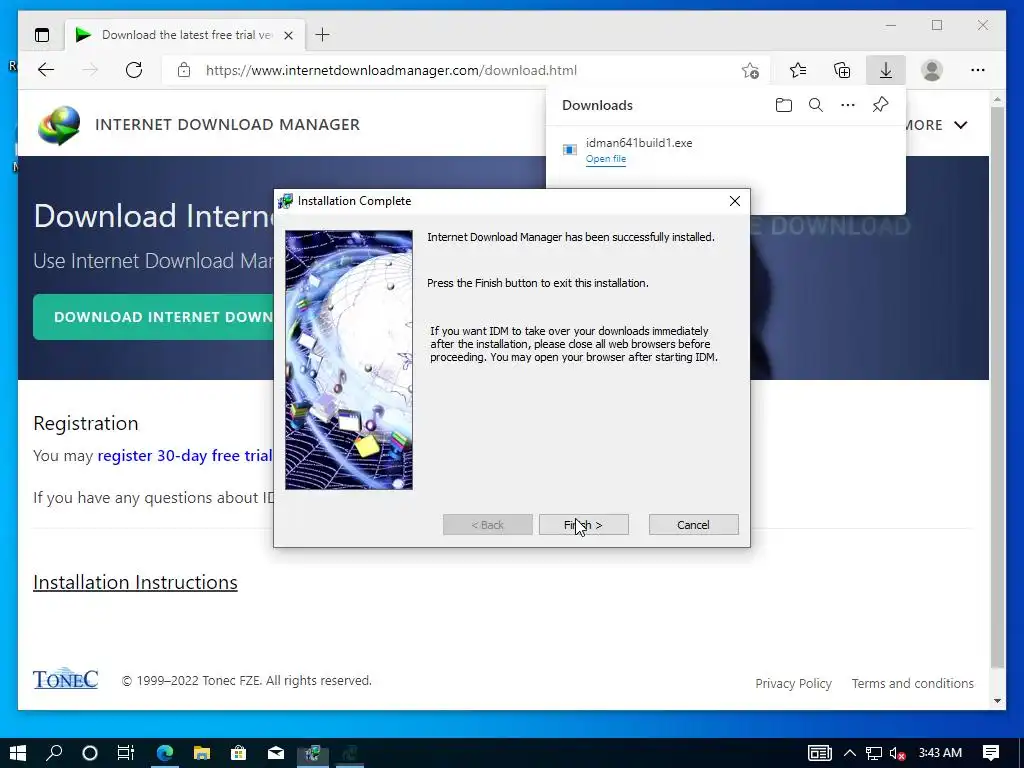Open File Explorer from taskbar
Image resolution: width=1024 pixels, height=768 pixels.
202,753
